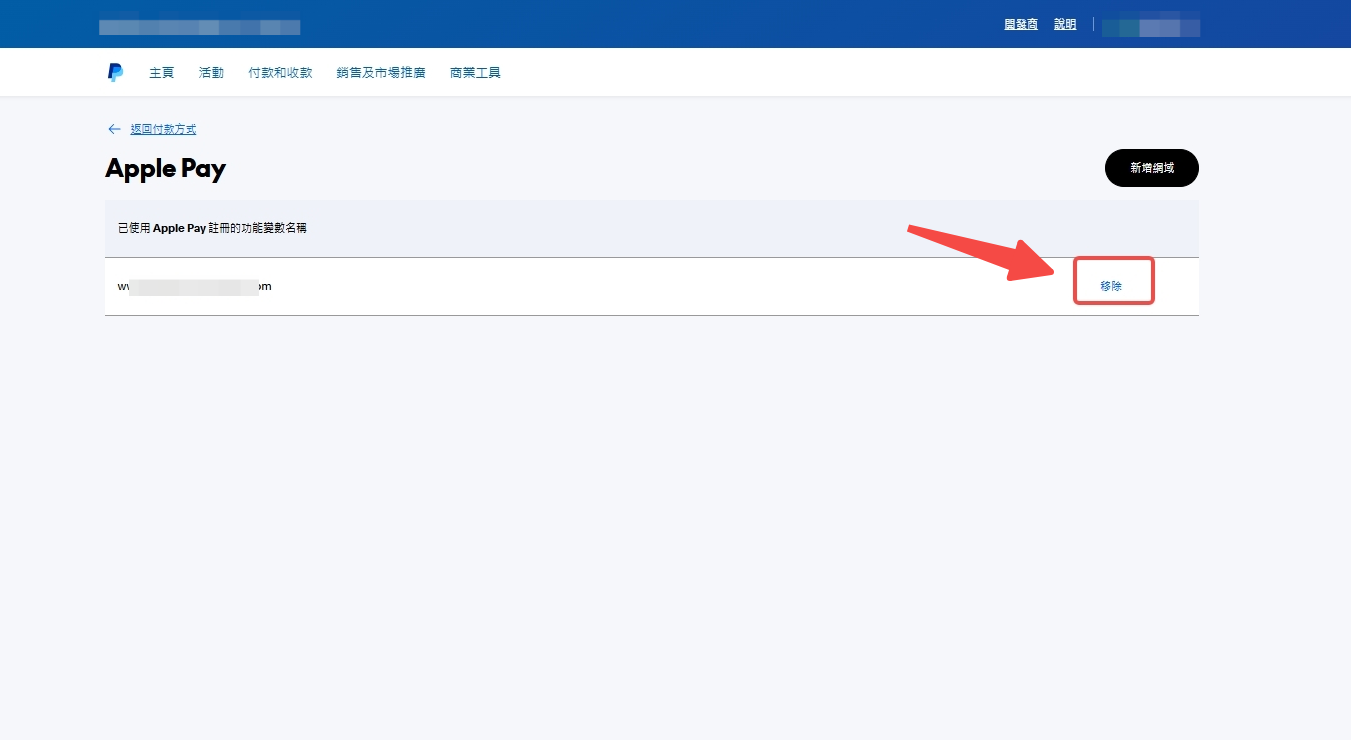The height and width of the screenshot is (740, 1351).
Task: Open the 商業工具 menu
Action: tap(475, 73)
